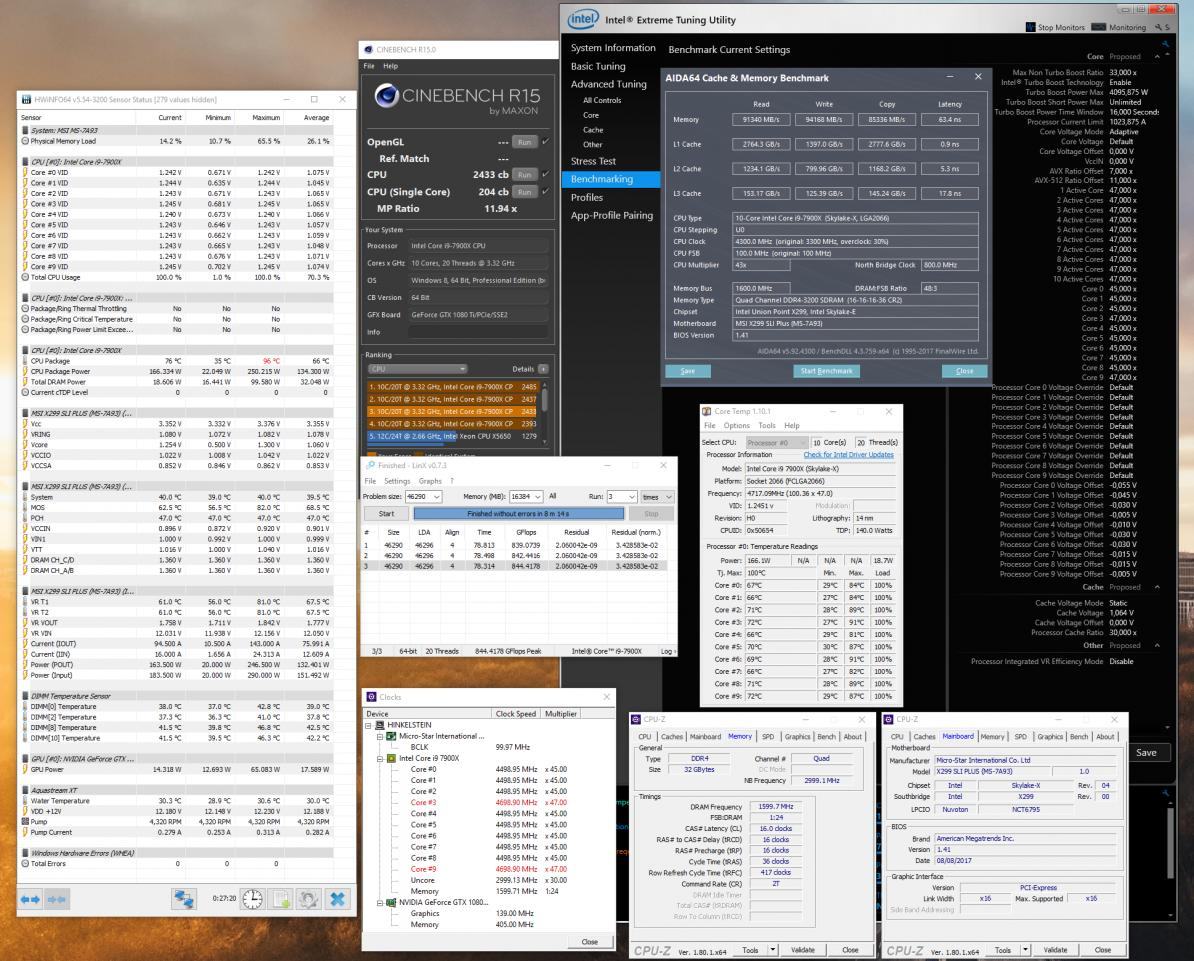Toggle the OpenGL test checkmark in Cinebench
Image resolution: width=1194 pixels, height=961 pixels.
(545, 142)
